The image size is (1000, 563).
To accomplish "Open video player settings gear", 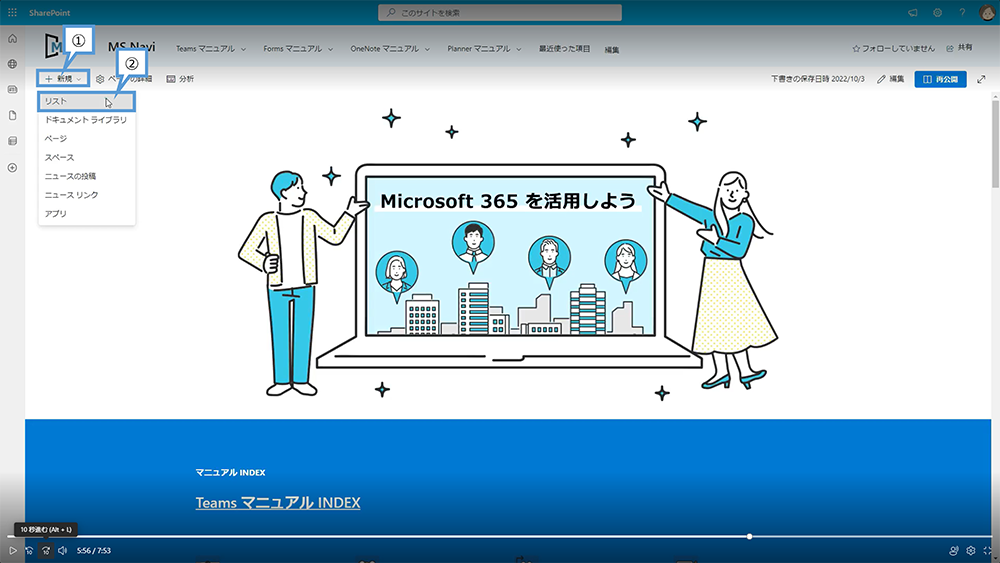I will point(971,550).
